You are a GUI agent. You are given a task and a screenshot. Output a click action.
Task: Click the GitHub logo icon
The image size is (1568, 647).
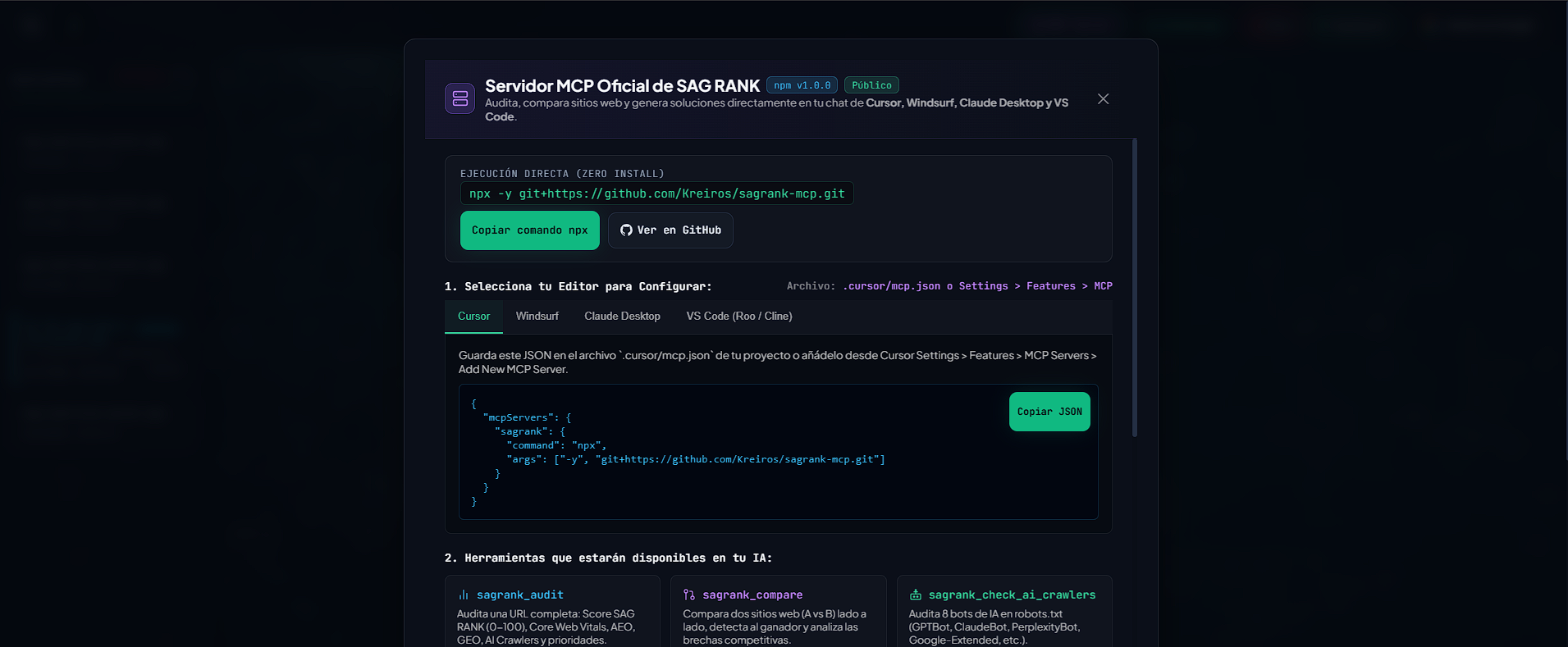click(x=626, y=230)
